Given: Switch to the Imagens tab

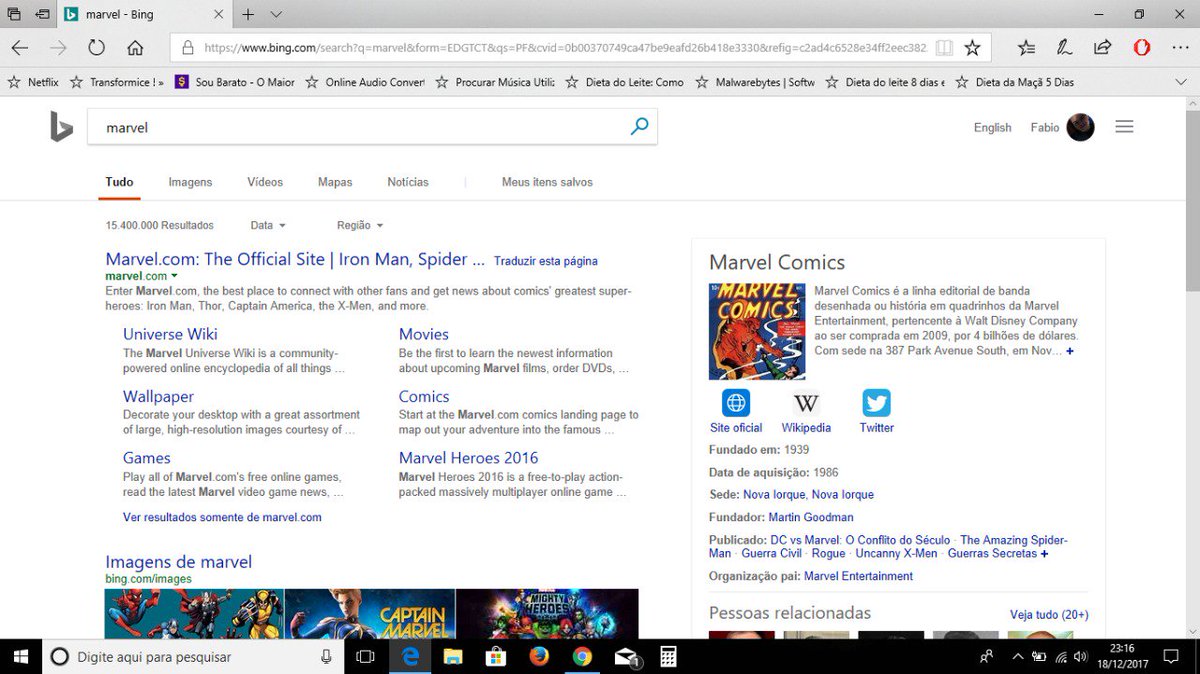Looking at the screenshot, I should (190, 182).
